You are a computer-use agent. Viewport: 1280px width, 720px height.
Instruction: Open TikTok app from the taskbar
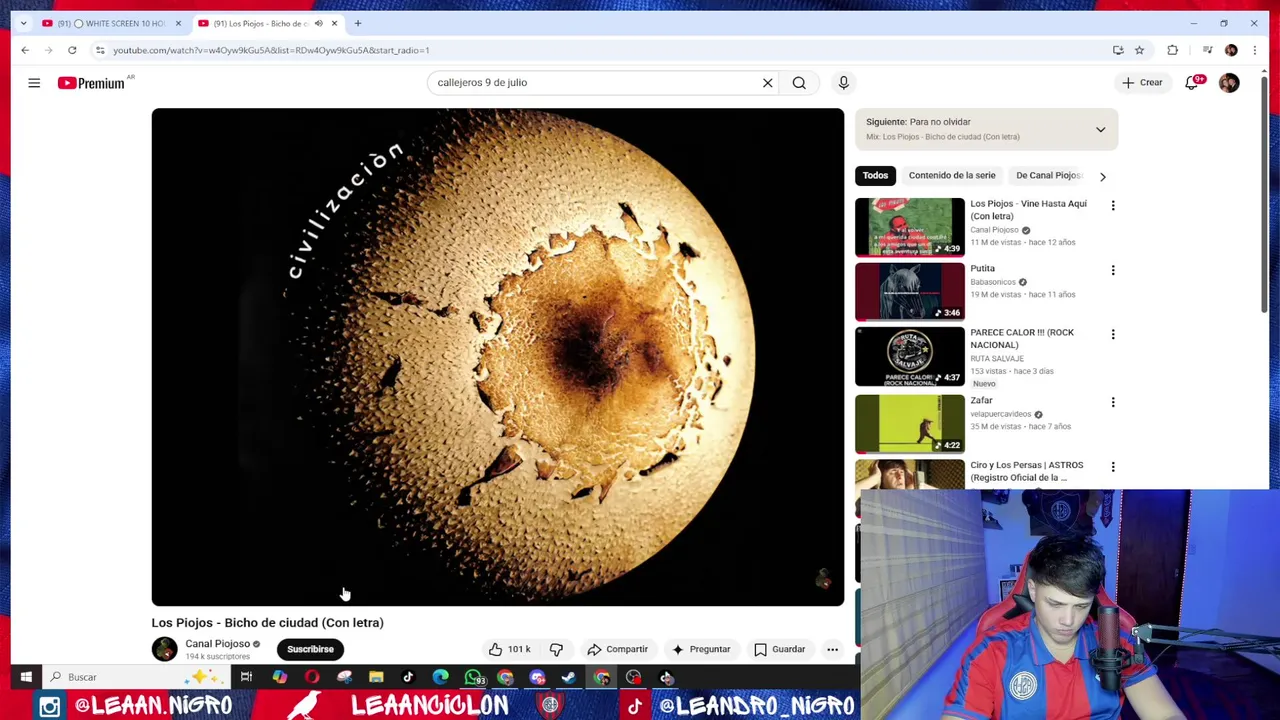[x=408, y=677]
